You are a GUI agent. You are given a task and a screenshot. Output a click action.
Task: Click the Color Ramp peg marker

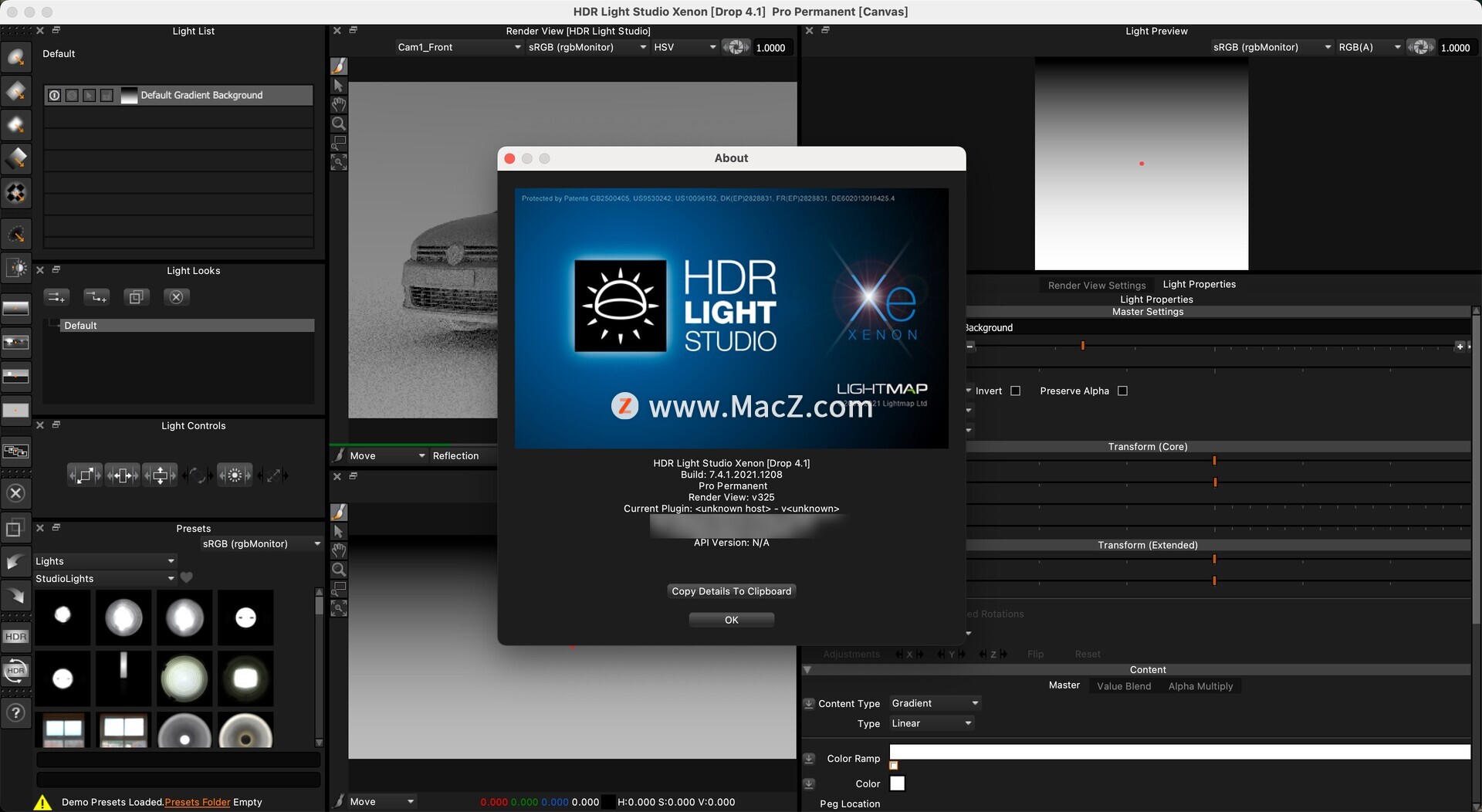[x=894, y=766]
